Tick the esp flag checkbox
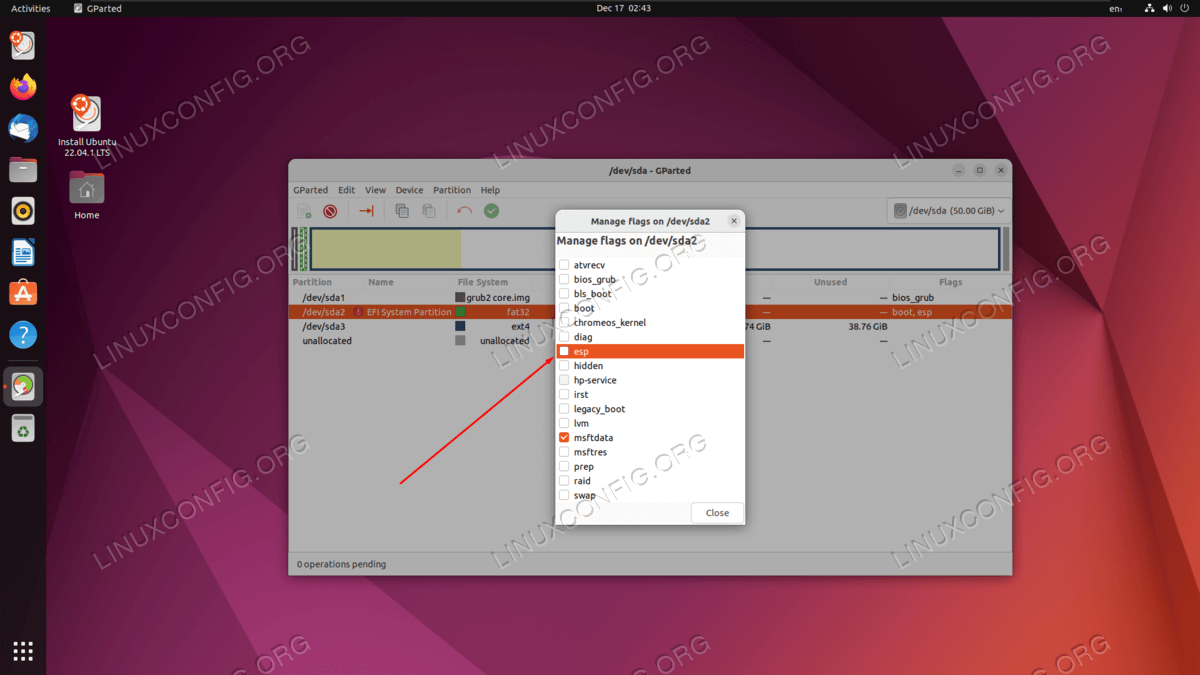 (x=564, y=352)
